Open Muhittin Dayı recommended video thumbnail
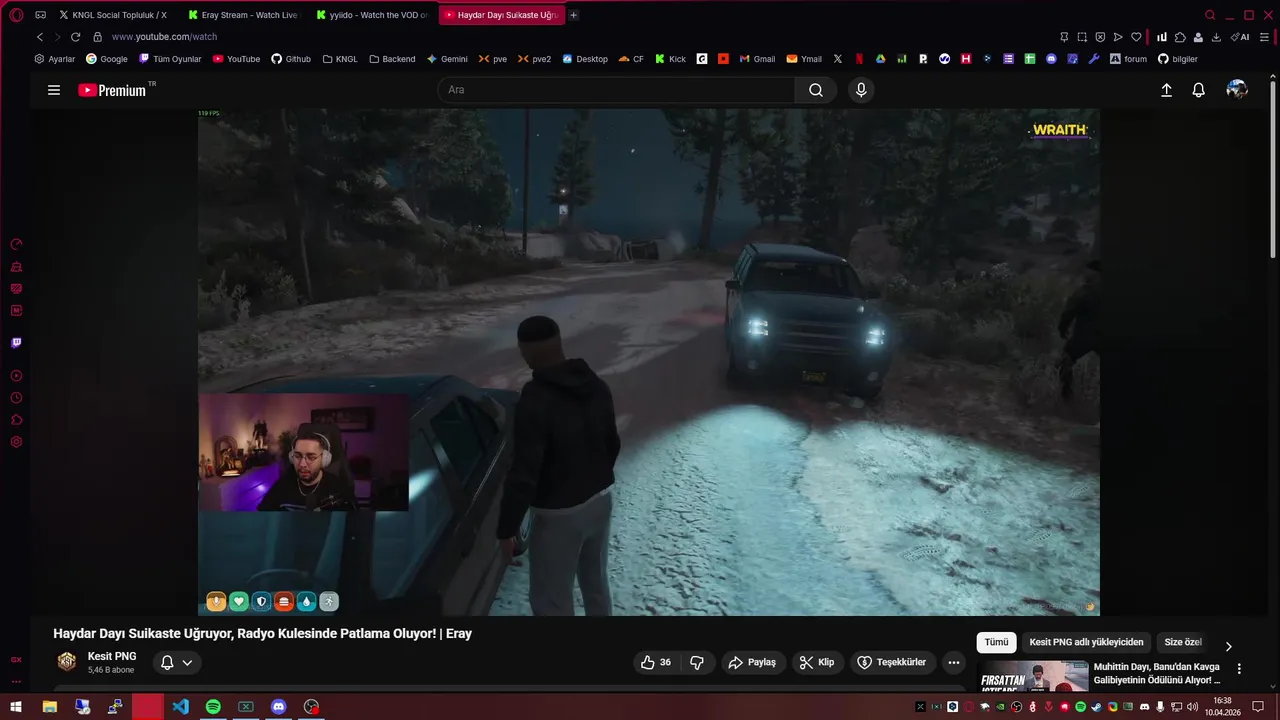The height and width of the screenshot is (720, 1280). [x=1033, y=675]
